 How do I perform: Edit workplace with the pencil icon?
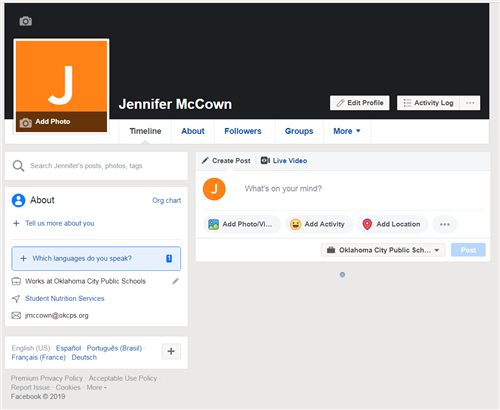175,281
